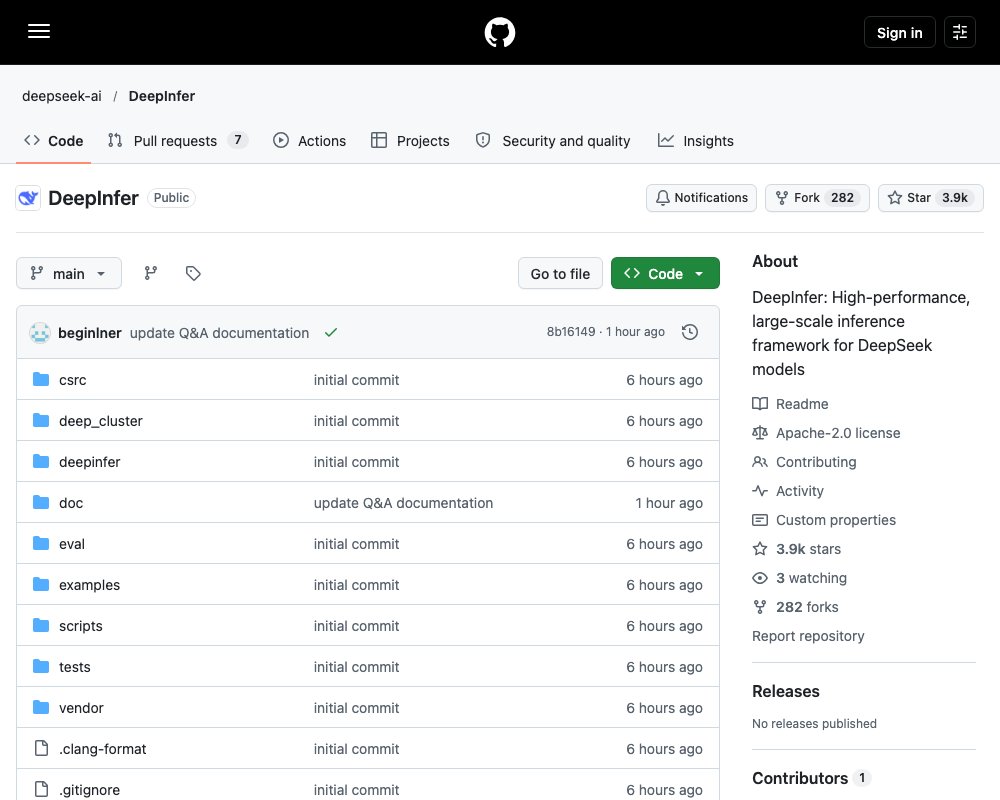Screen dimensions: 1000x800
Task: Click the Activity pulse icon
Action: coord(760,491)
